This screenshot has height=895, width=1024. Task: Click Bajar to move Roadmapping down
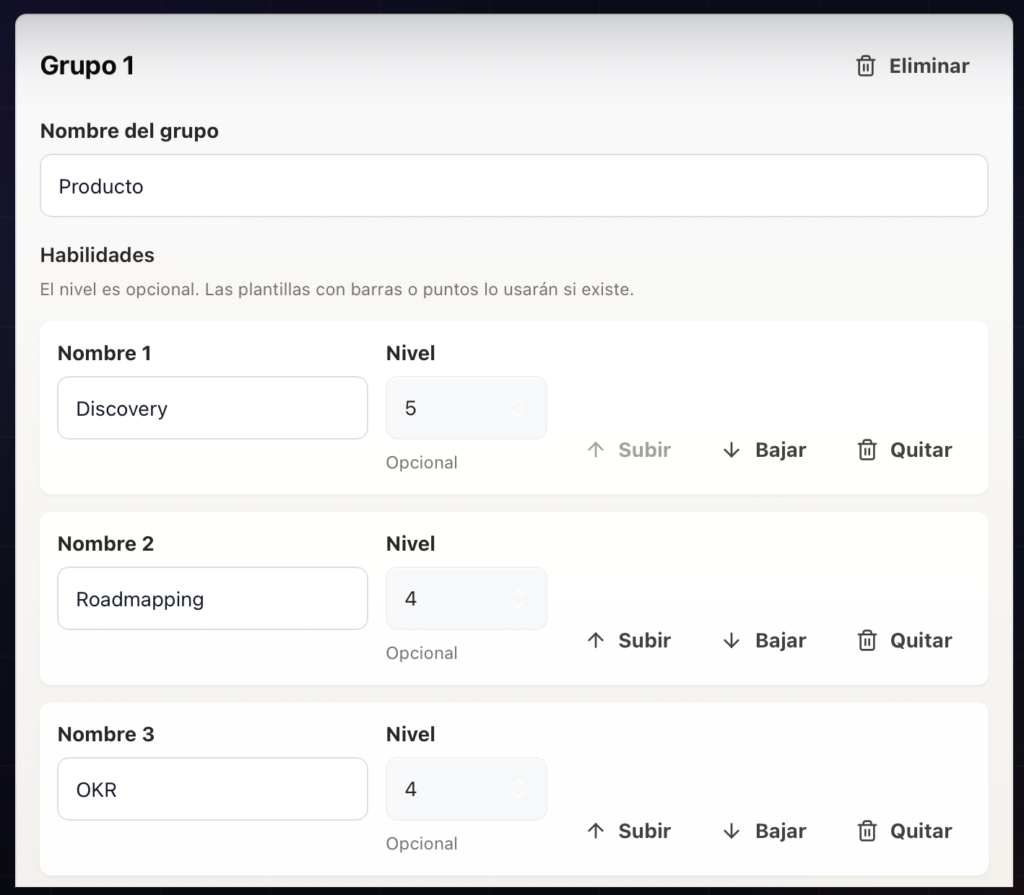[764, 640]
